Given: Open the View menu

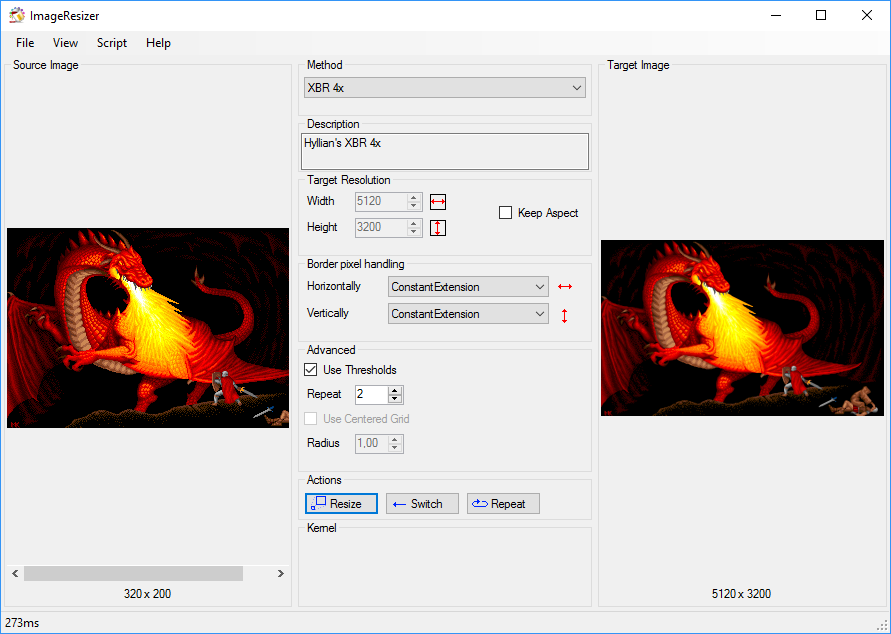Looking at the screenshot, I should click(x=65, y=43).
